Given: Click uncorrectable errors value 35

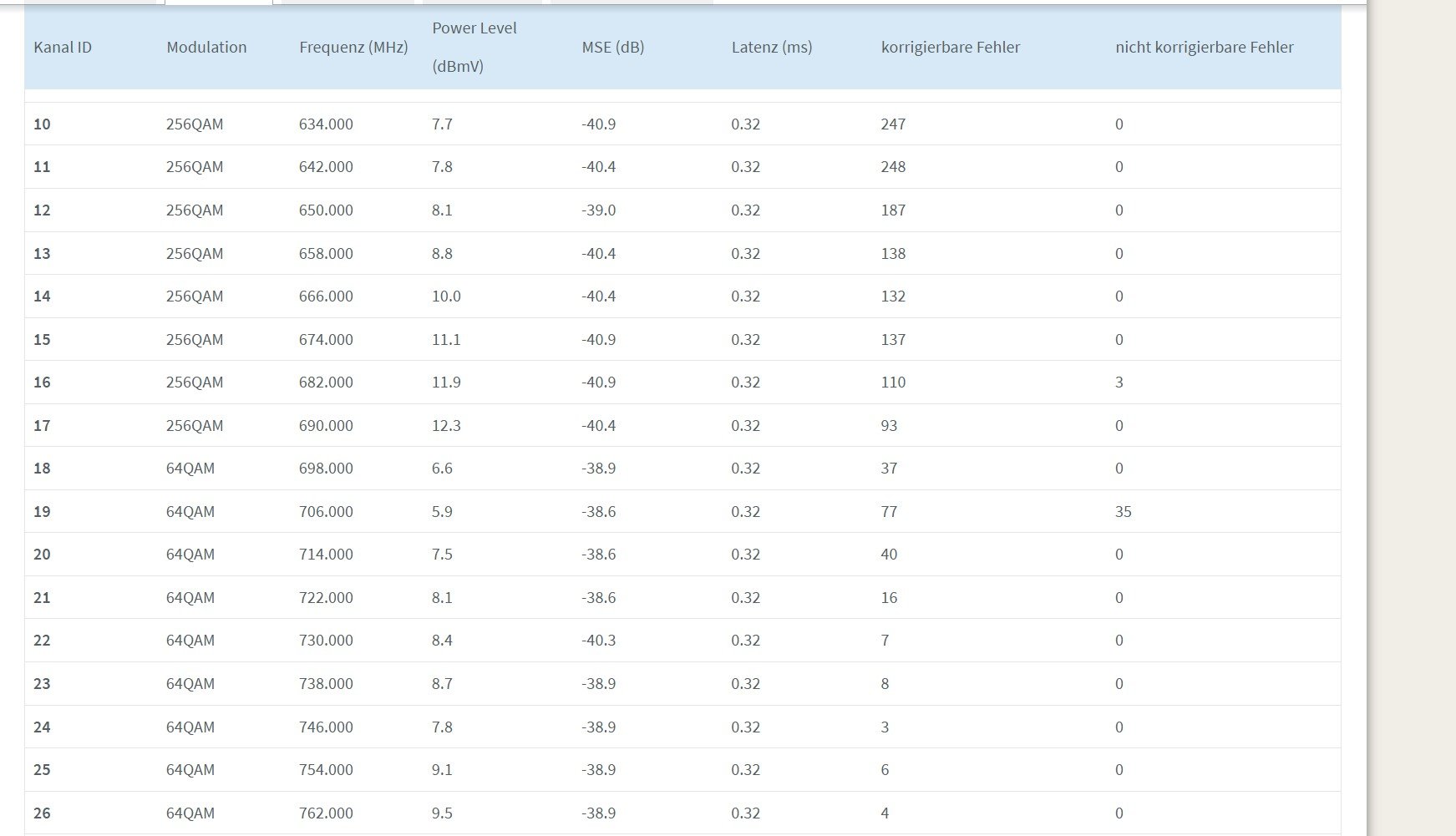Looking at the screenshot, I should pyautogui.click(x=1124, y=512).
